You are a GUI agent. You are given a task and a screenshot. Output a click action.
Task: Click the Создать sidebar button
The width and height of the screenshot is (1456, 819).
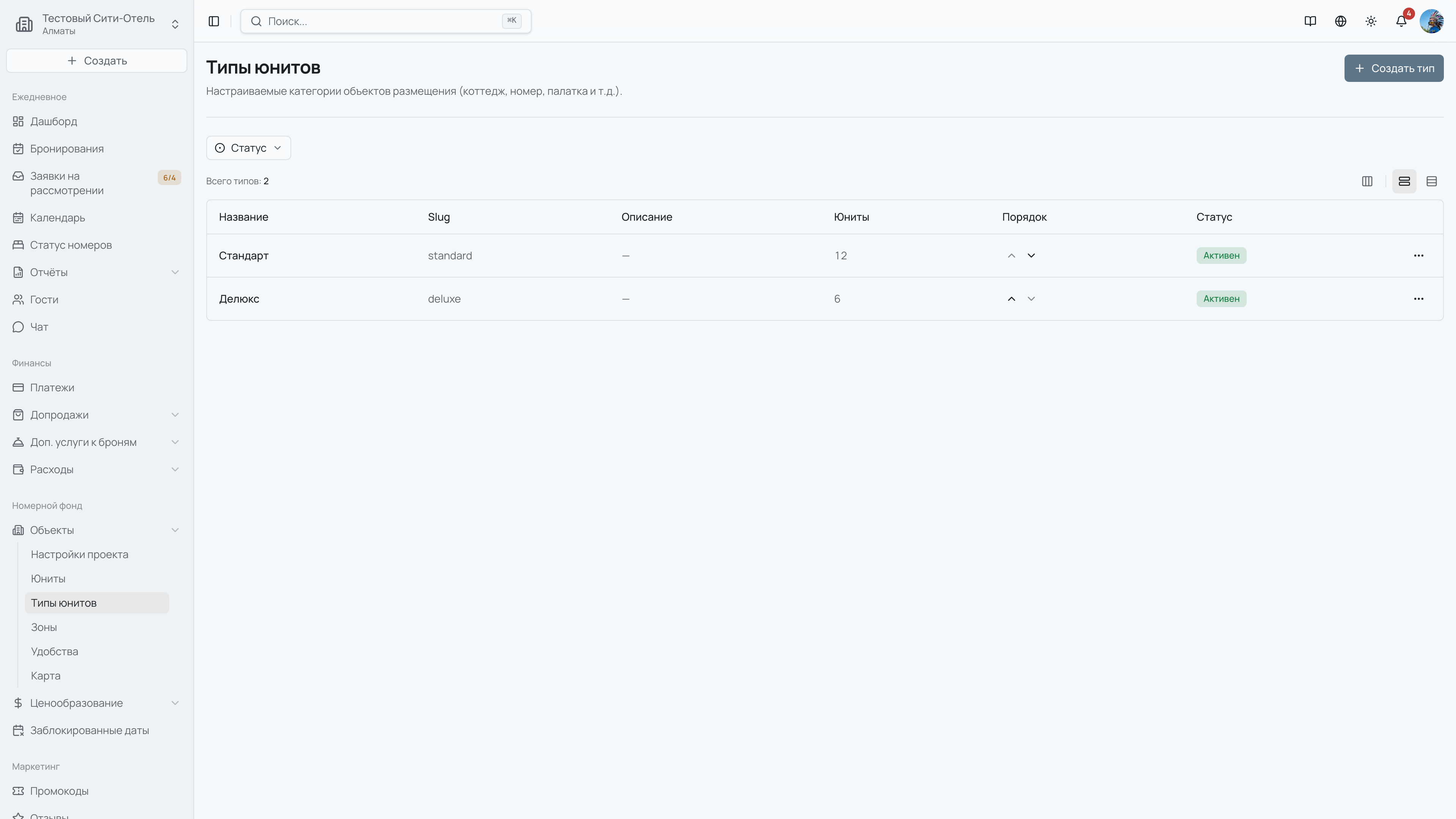[97, 61]
